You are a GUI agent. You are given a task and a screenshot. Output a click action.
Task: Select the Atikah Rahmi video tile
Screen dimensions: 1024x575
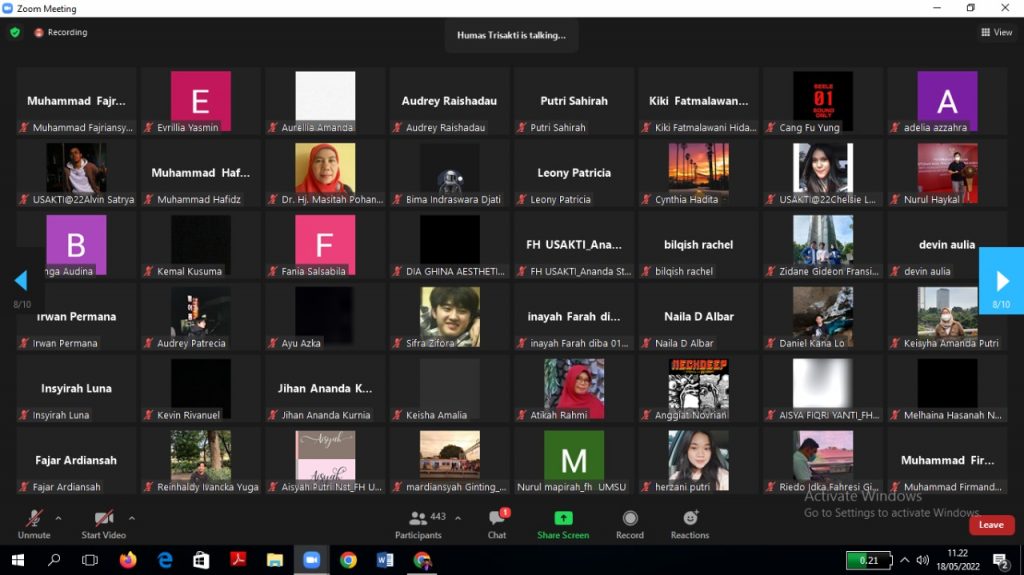pos(574,390)
